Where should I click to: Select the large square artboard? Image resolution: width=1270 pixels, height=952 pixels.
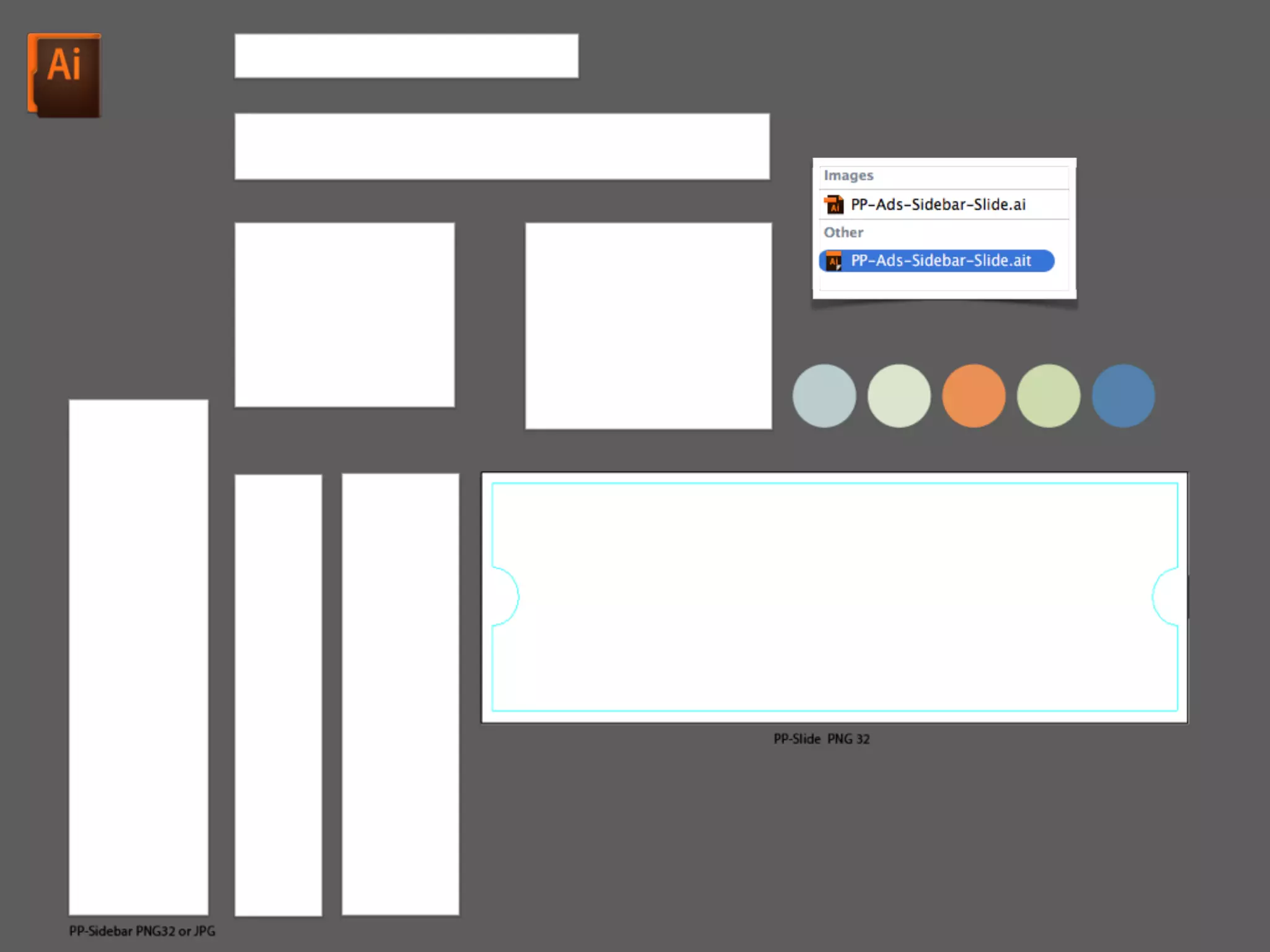click(x=648, y=325)
